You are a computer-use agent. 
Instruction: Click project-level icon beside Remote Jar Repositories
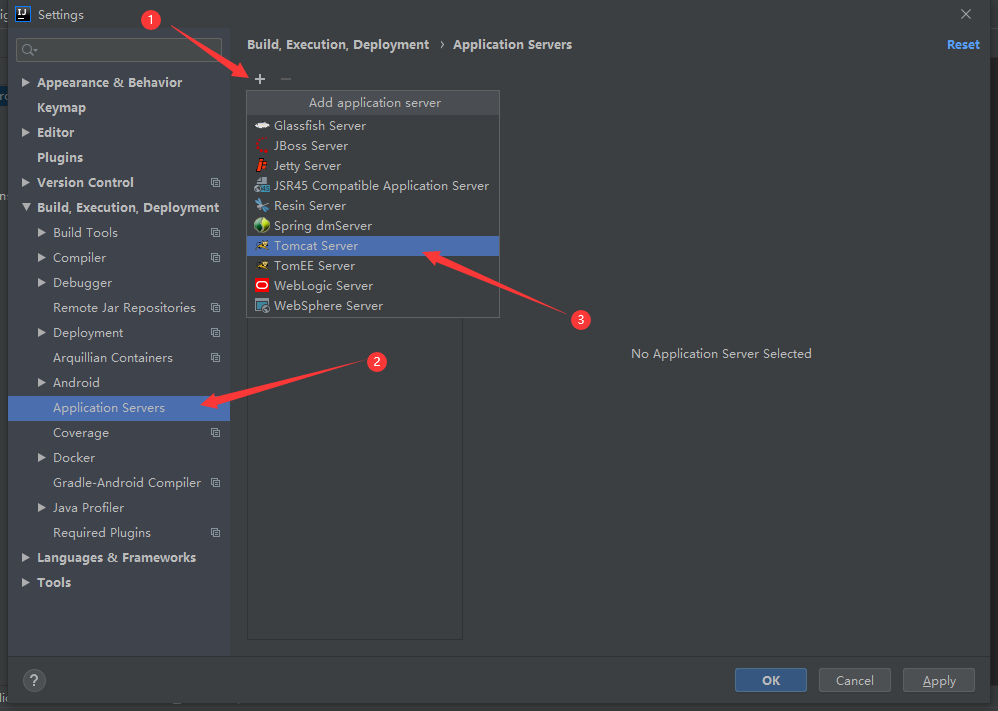point(216,308)
